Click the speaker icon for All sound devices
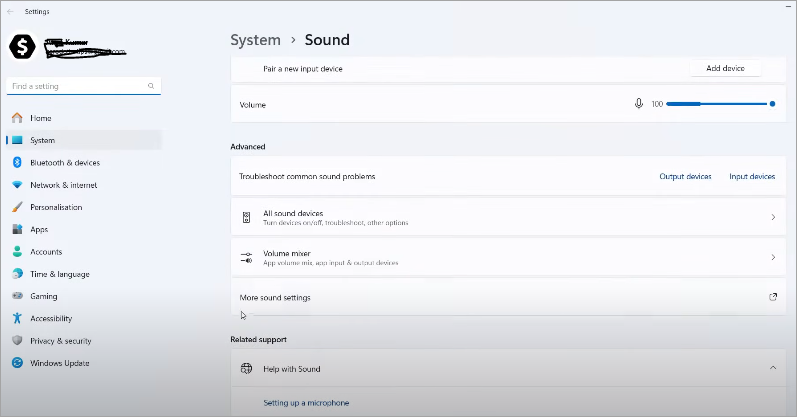This screenshot has width=797, height=417. [247, 218]
